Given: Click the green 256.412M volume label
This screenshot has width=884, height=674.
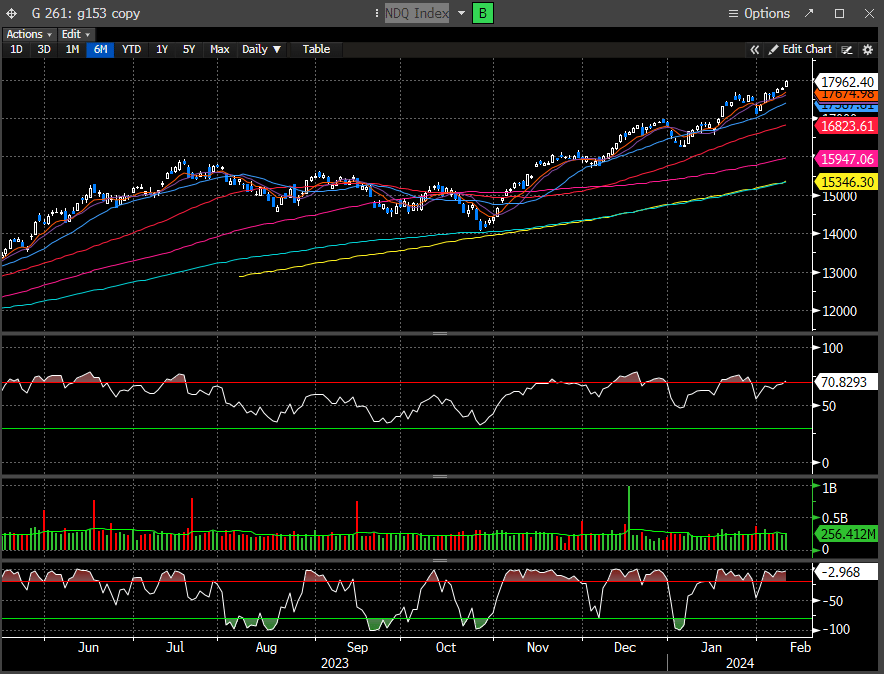Looking at the screenshot, I should pyautogui.click(x=847, y=534).
